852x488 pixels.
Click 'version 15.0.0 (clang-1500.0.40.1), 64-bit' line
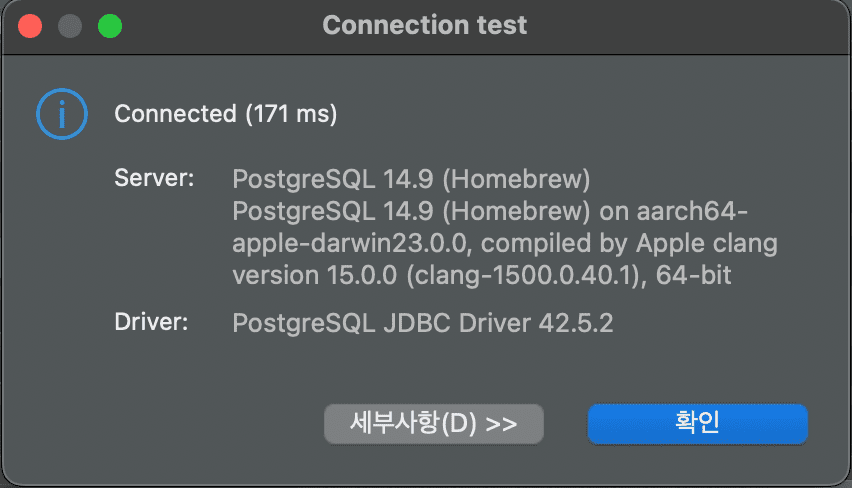click(x=481, y=275)
